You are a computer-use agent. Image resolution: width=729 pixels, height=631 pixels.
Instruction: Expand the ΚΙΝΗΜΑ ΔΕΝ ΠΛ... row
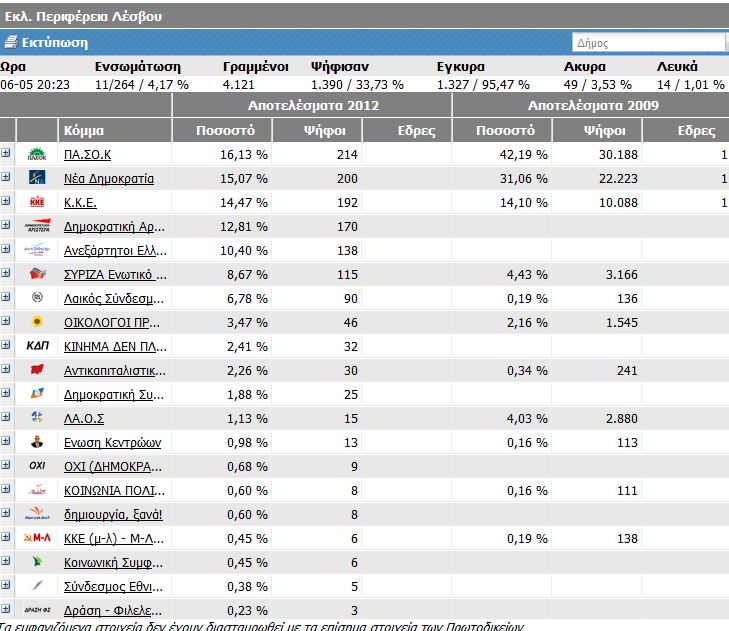pyautogui.click(x=6, y=345)
